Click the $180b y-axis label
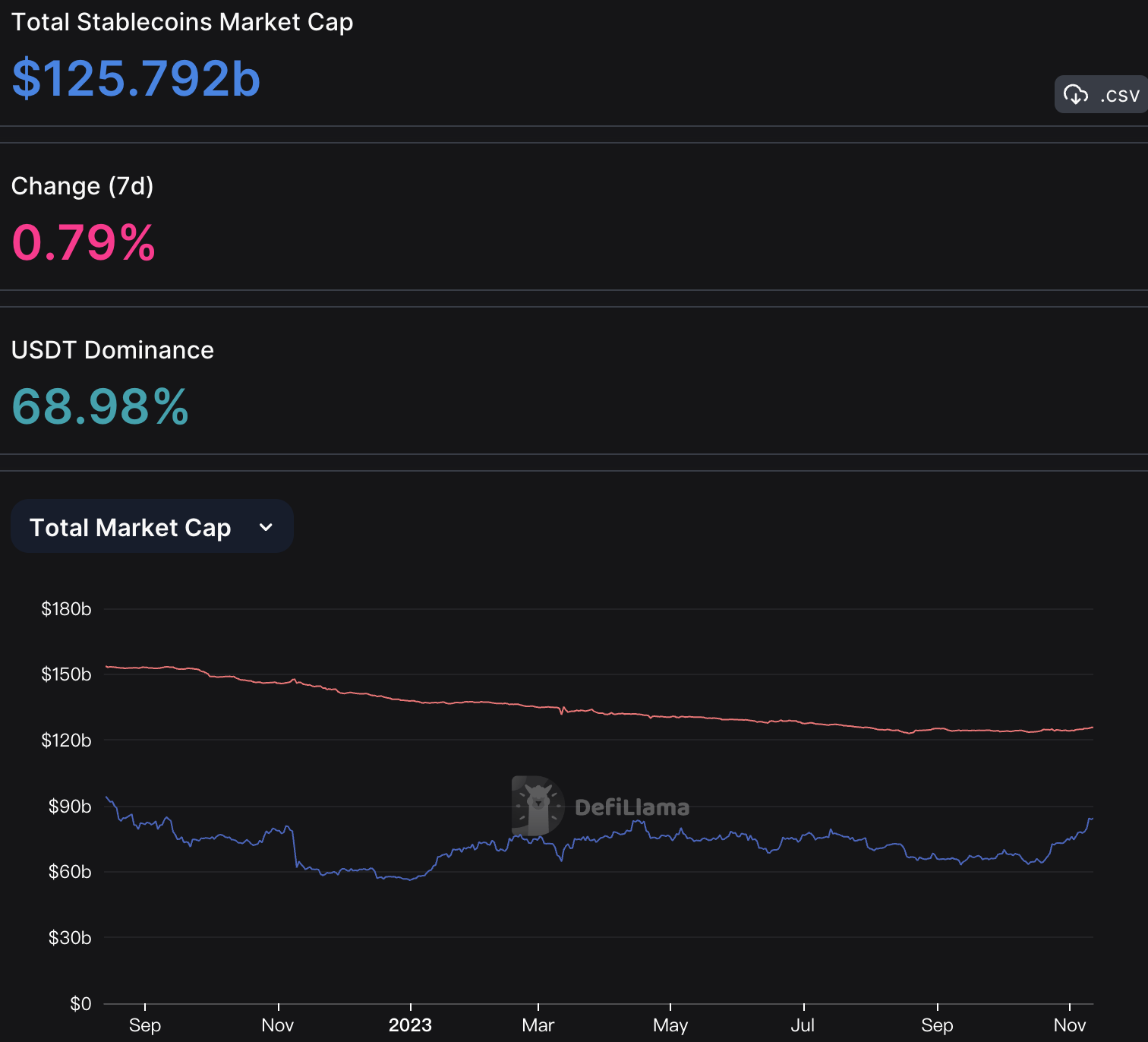This screenshot has width=1148, height=1042. click(66, 609)
